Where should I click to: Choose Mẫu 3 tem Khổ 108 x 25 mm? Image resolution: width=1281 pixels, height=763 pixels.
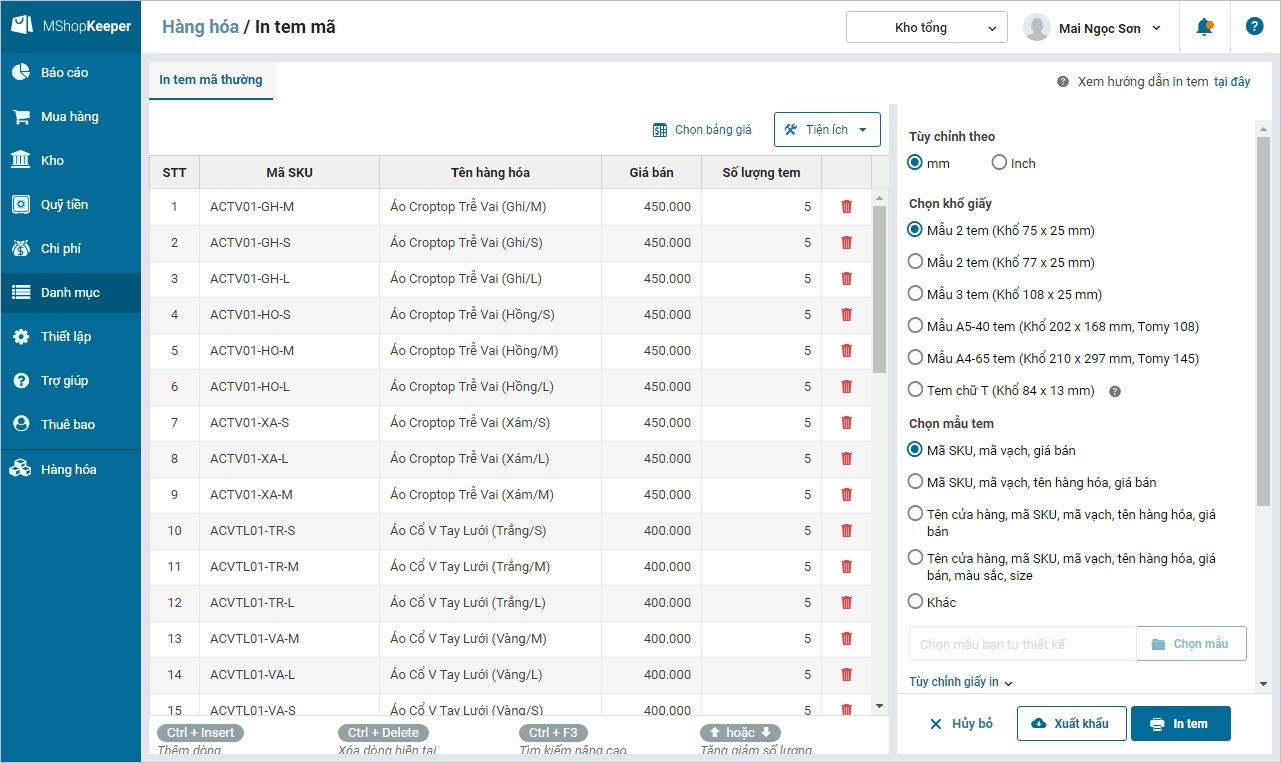915,294
